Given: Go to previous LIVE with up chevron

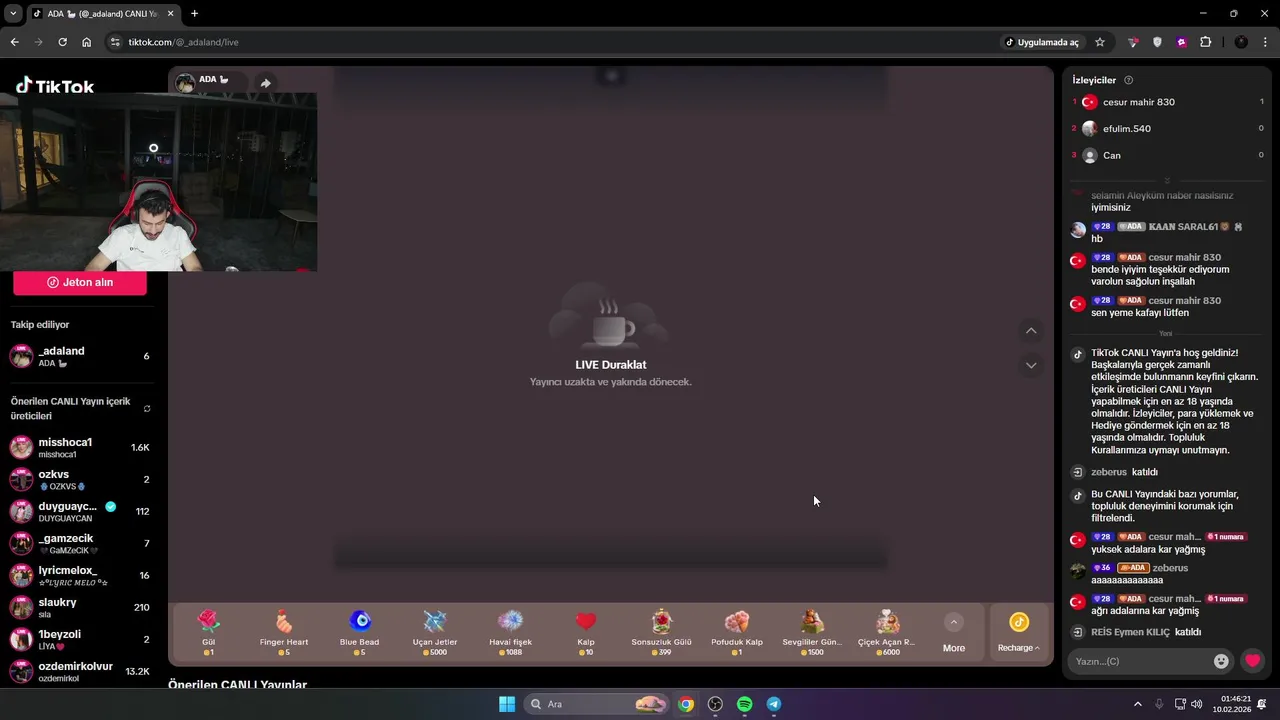Looking at the screenshot, I should (1031, 331).
